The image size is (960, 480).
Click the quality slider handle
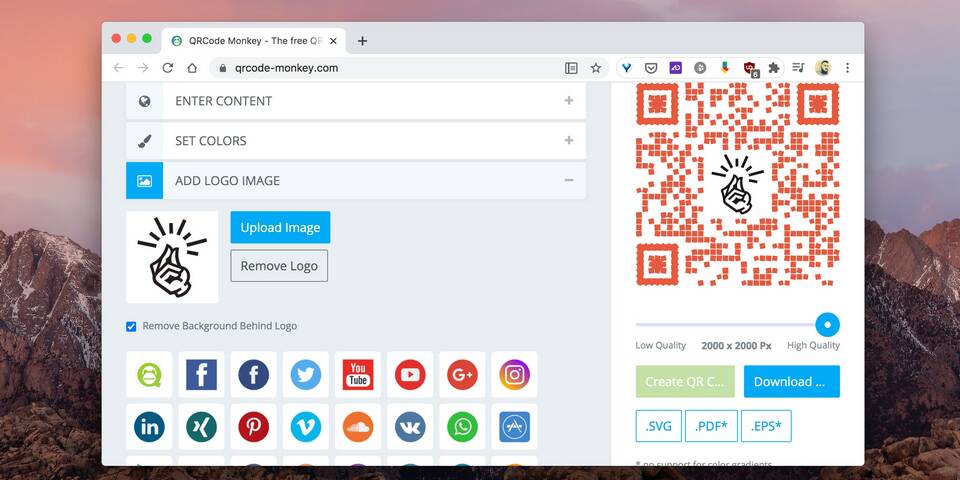(x=827, y=324)
